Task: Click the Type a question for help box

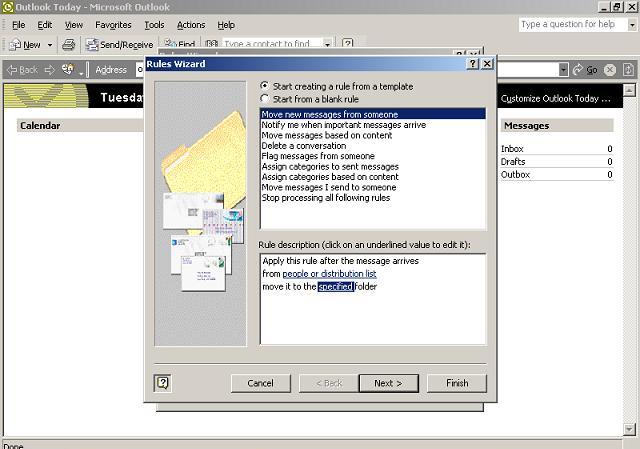Action: [573, 24]
